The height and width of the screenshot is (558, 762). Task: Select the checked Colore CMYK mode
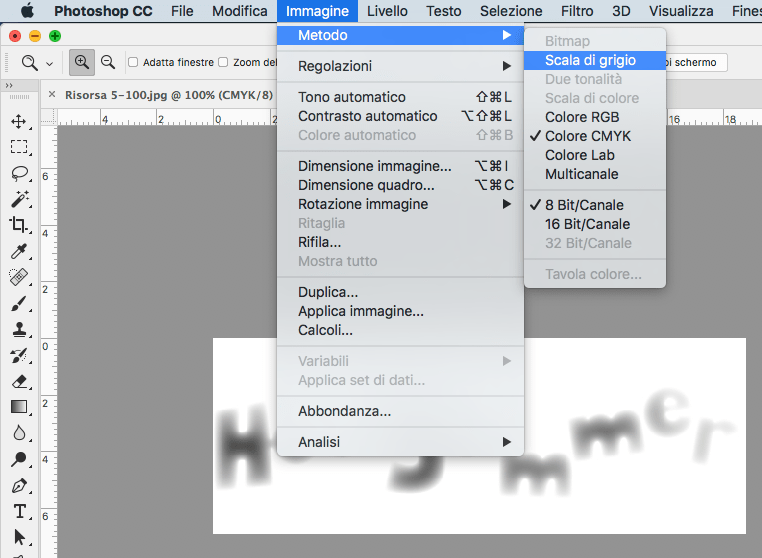[x=595, y=136]
